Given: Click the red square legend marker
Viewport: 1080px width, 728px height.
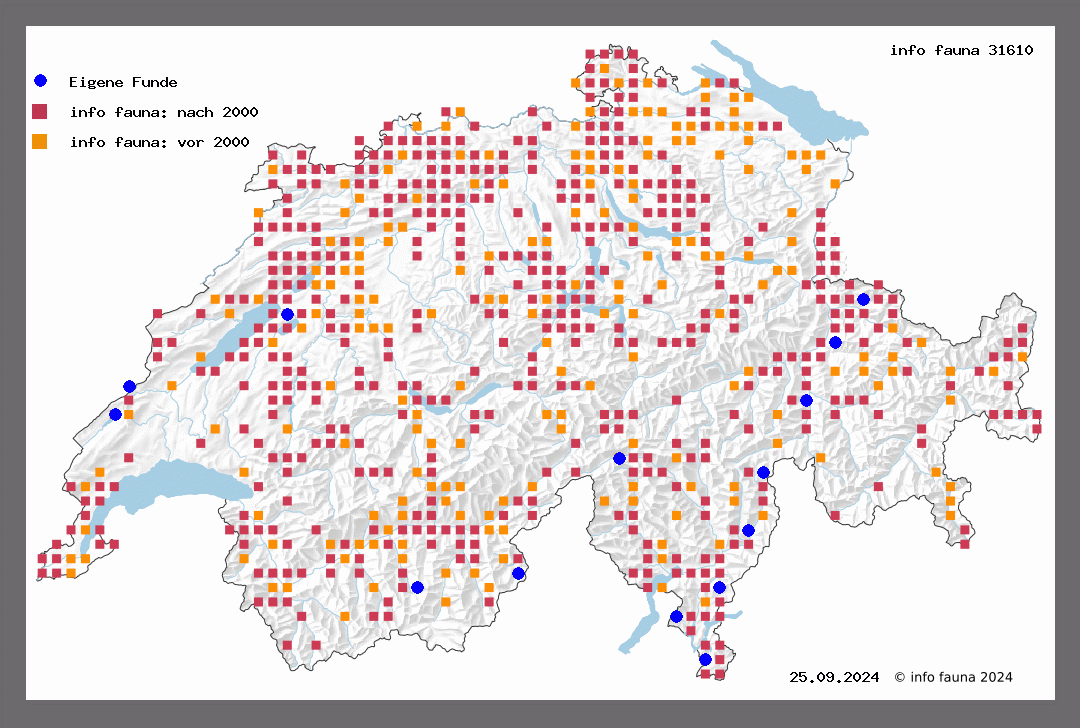Looking at the screenshot, I should (x=40, y=111).
